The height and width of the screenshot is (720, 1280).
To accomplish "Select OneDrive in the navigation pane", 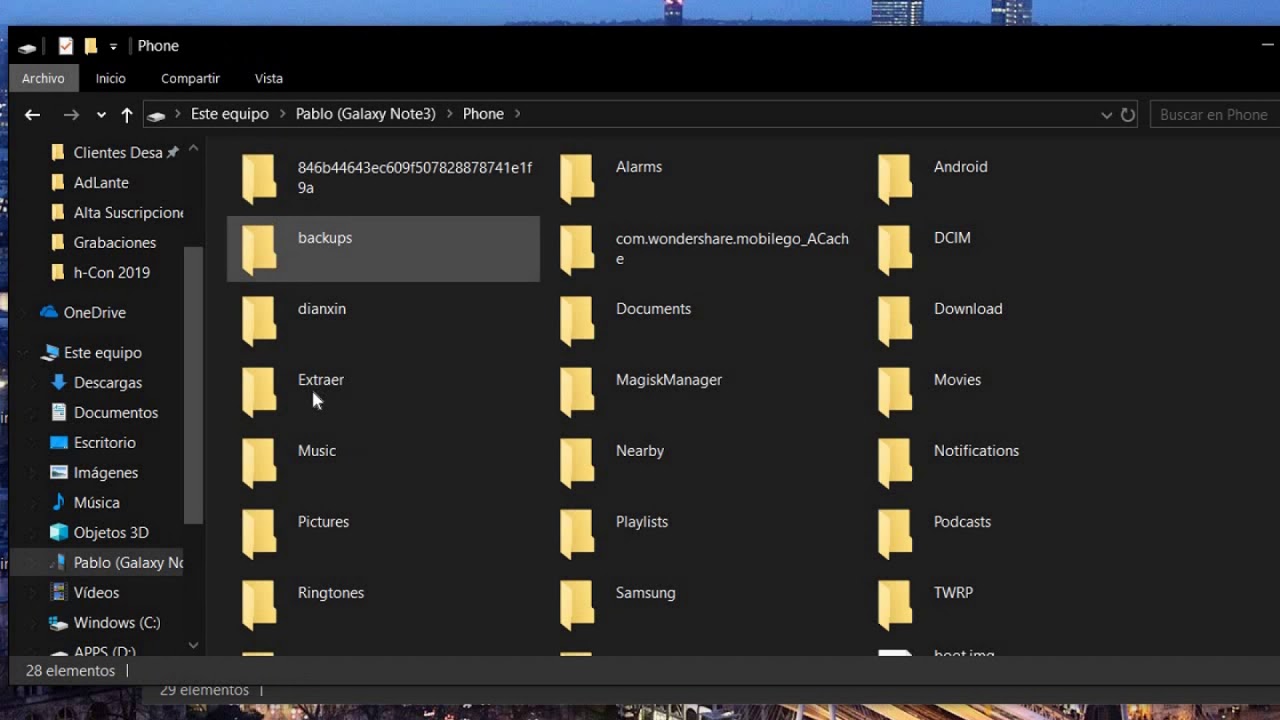I will (x=95, y=312).
